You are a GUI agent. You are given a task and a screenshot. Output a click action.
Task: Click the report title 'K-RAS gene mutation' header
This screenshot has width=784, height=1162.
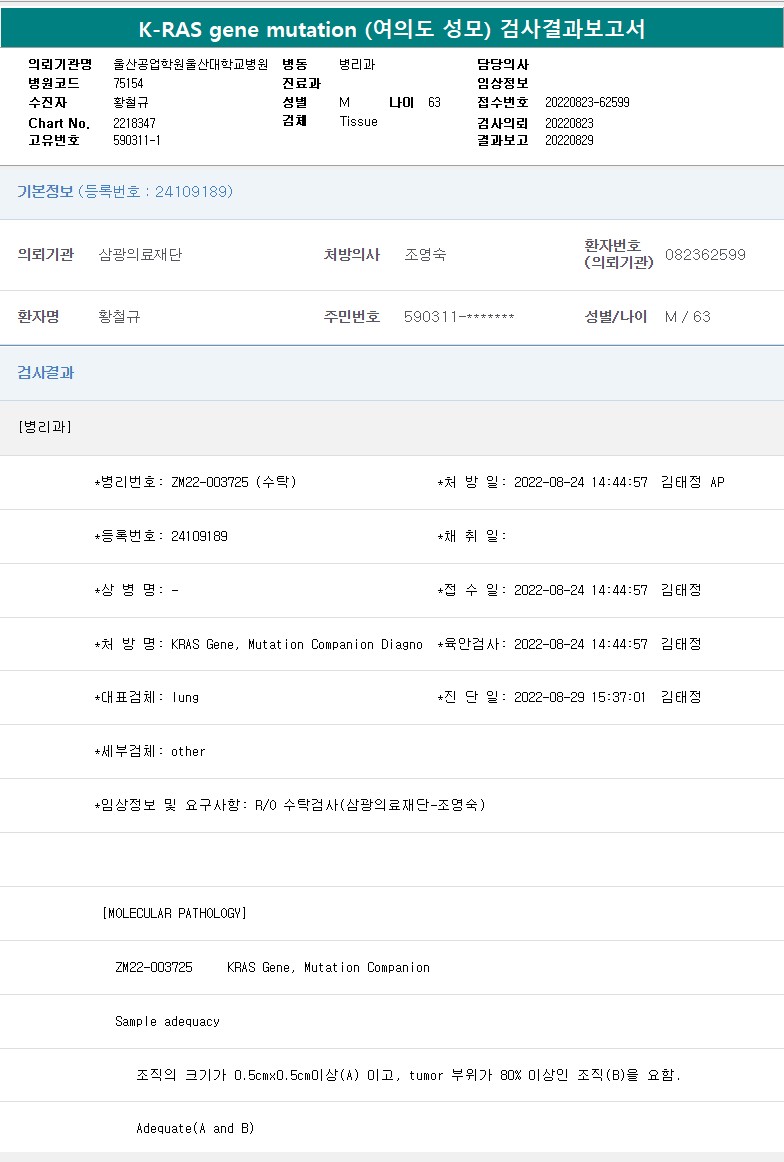click(x=392, y=29)
